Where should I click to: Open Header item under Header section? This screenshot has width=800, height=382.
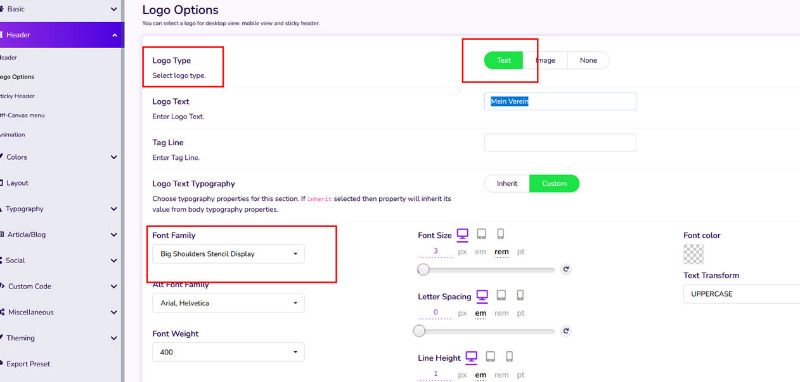click(x=9, y=58)
